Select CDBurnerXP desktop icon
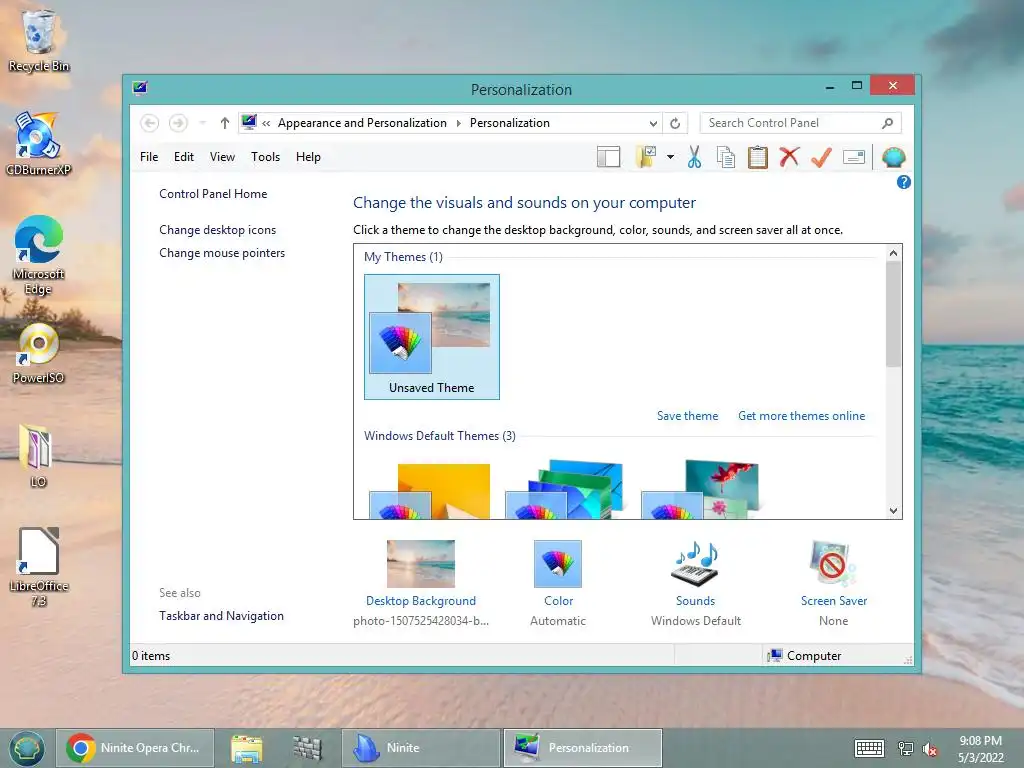Viewport: 1024px width, 768px height. 38,144
